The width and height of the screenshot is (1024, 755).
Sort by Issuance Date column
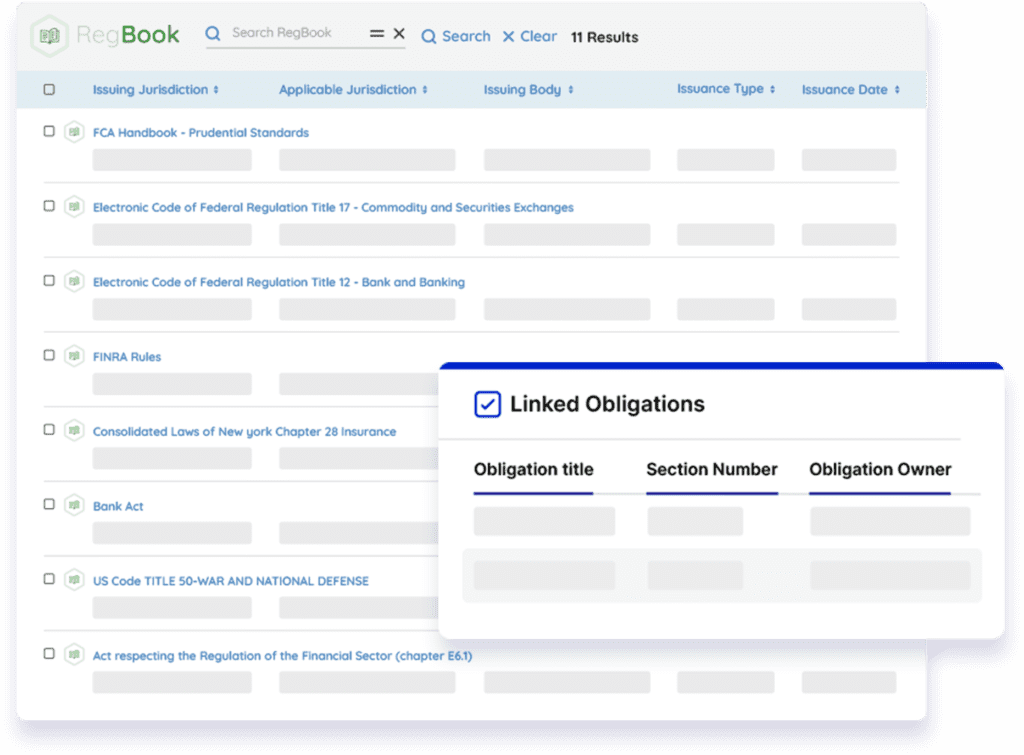850,89
